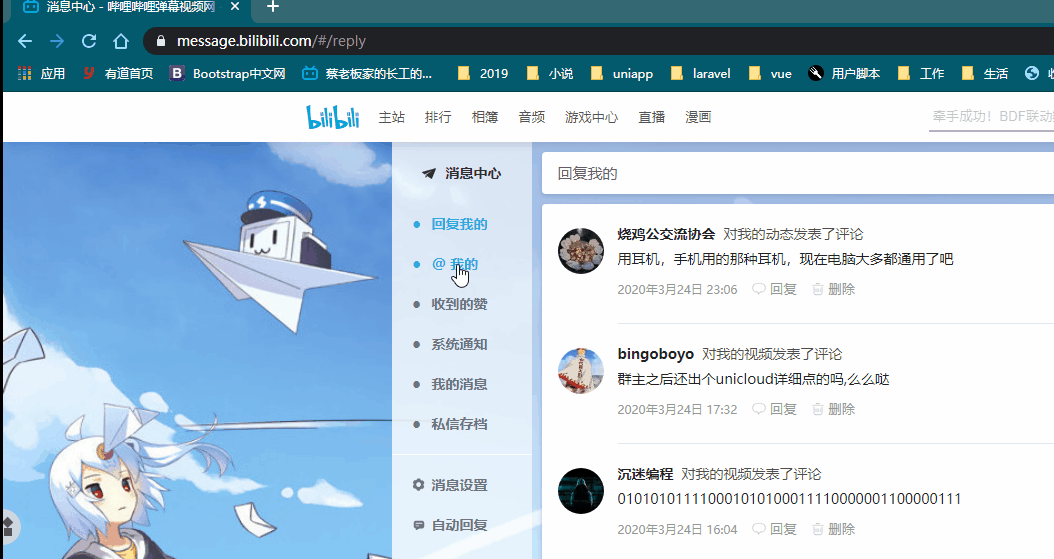Open the 沉迷编程 username link
Image resolution: width=1054 pixels, height=559 pixels.
coord(645,474)
